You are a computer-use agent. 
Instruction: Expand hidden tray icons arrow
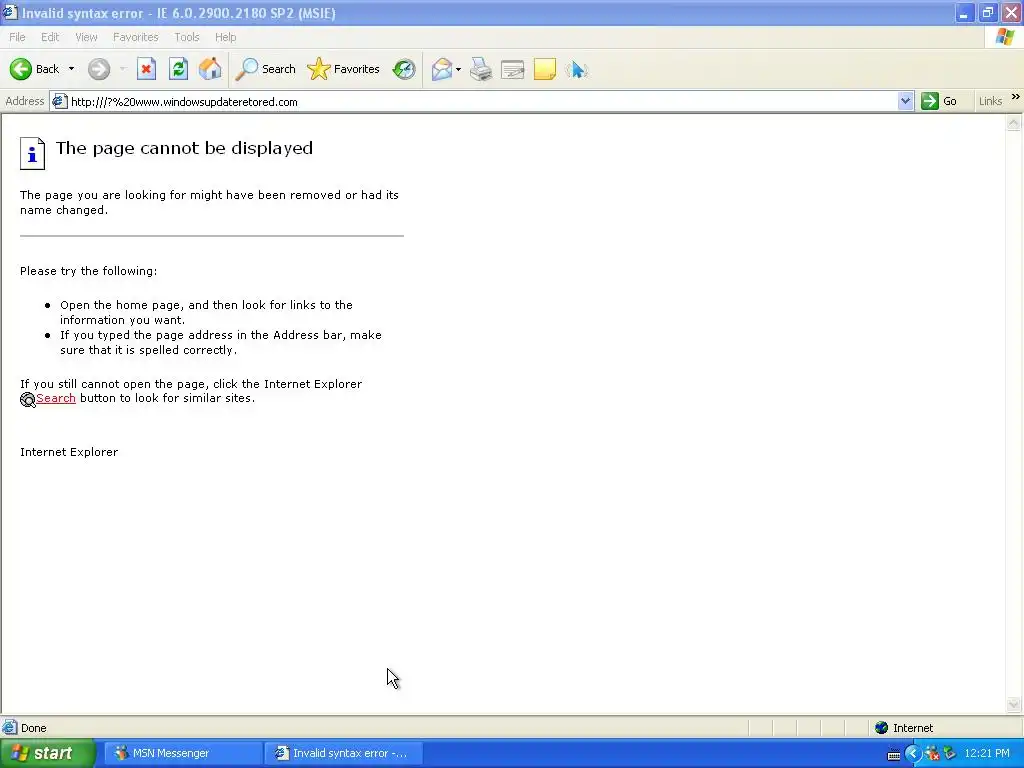913,754
